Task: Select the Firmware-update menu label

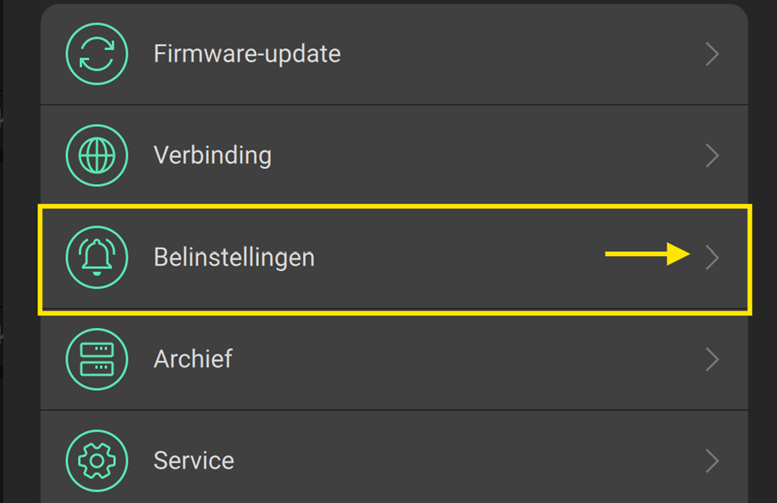Action: coord(247,54)
